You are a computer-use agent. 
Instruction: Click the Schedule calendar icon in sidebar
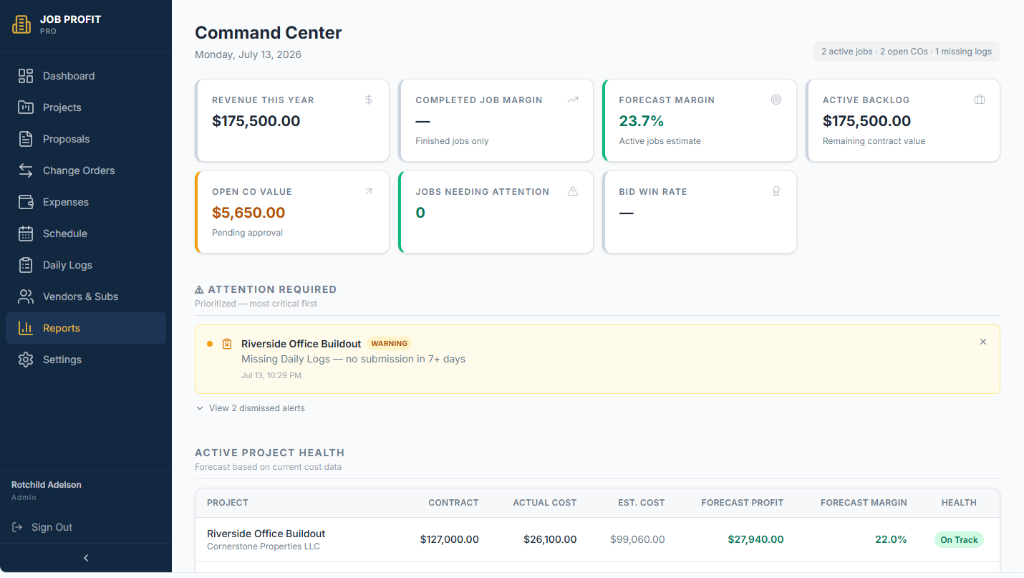click(25, 233)
